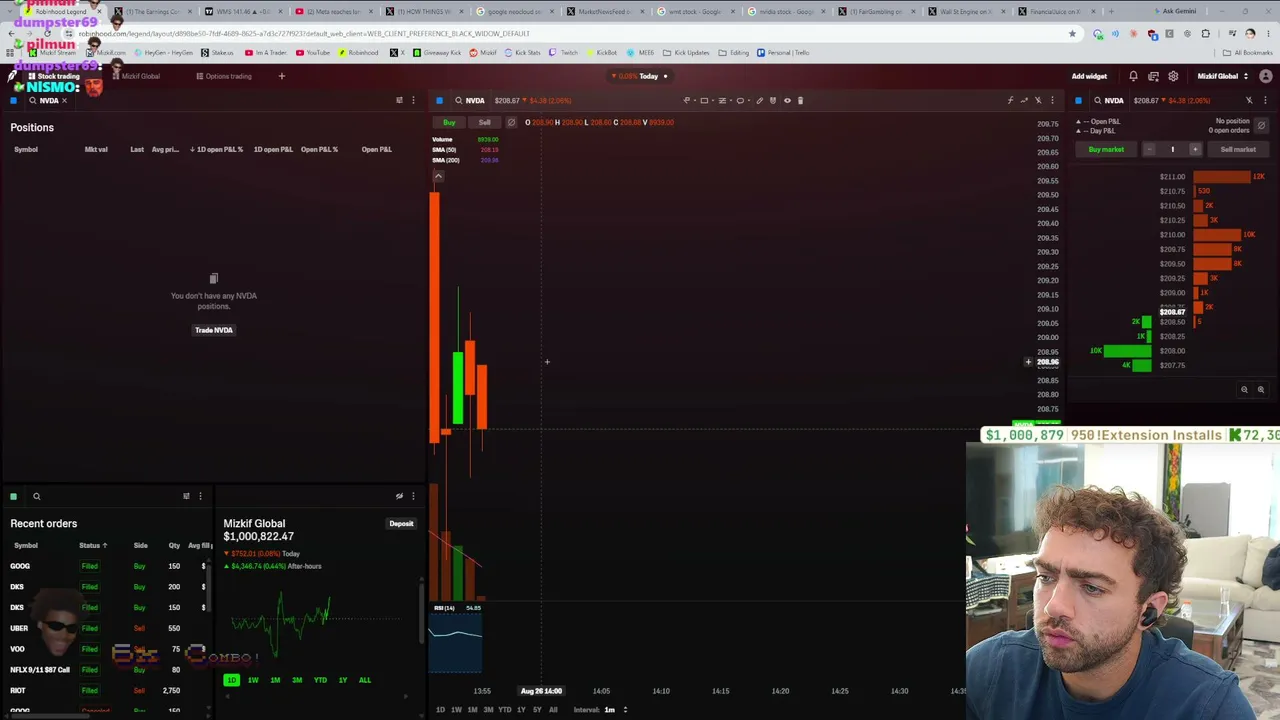Screen dimensions: 1280x720
Task: Expand the line drawing tools dropdown
Action: [694, 100]
